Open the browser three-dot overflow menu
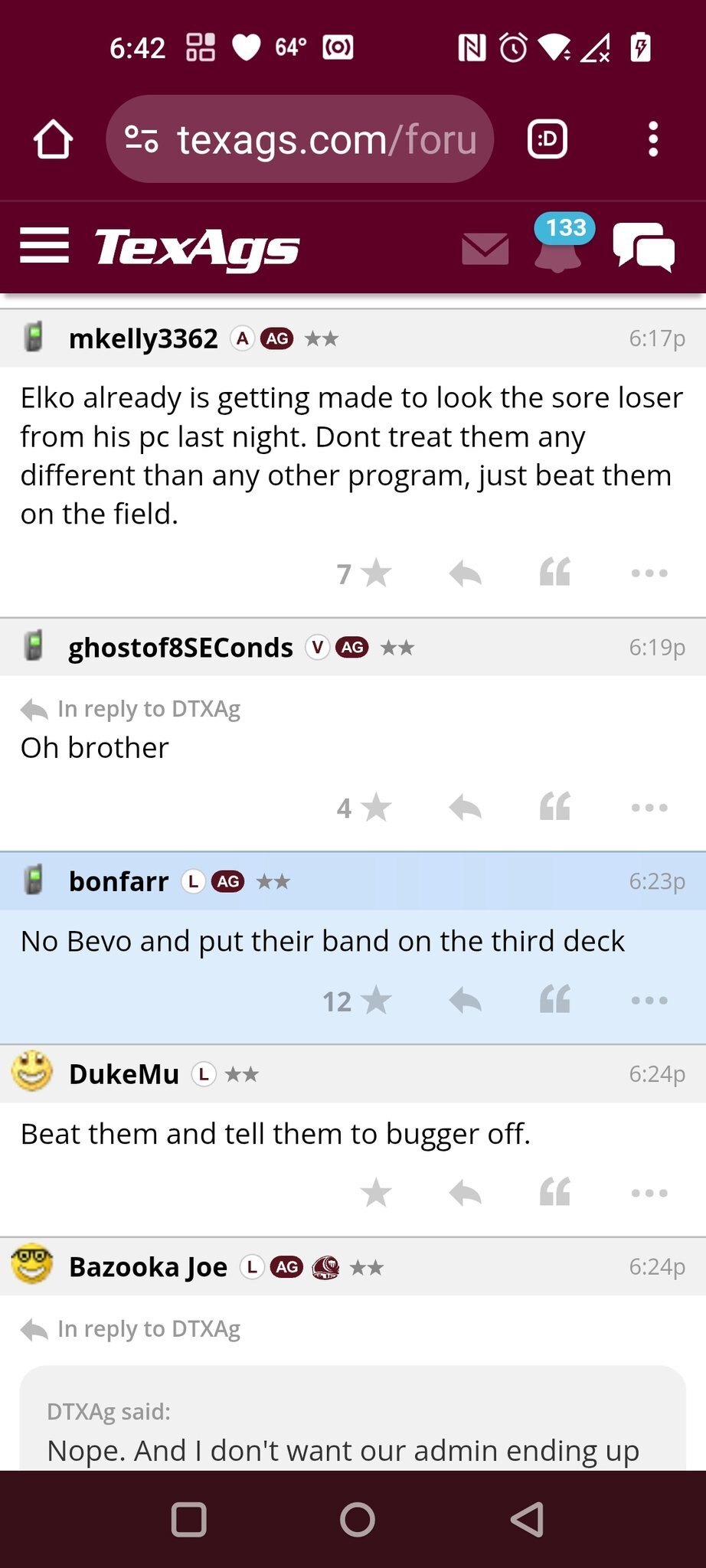This screenshot has width=706, height=1568. point(652,139)
